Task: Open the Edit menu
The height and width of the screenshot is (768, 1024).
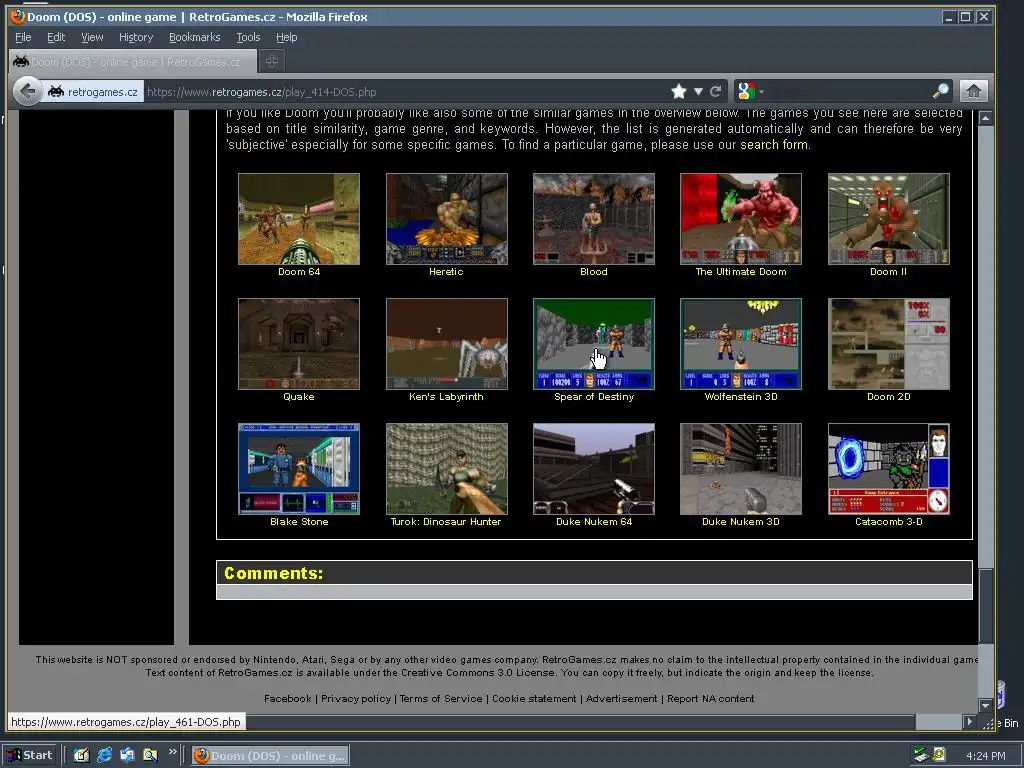Action: [56, 37]
